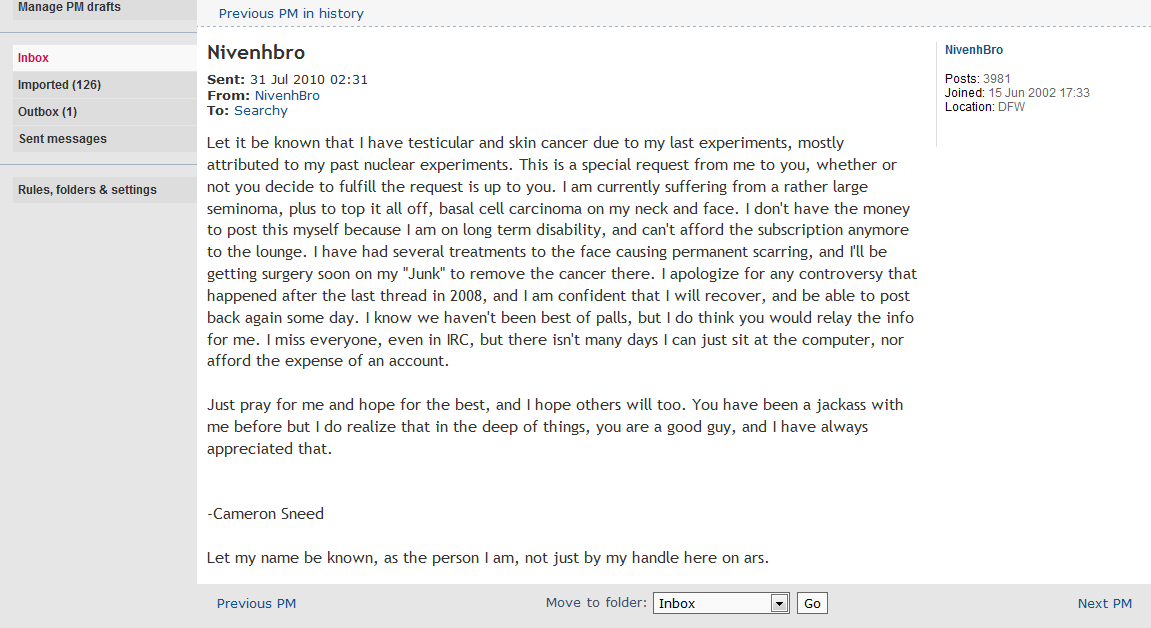Open sender NivenhBro link in From field
This screenshot has width=1151, height=628.
(x=287, y=96)
